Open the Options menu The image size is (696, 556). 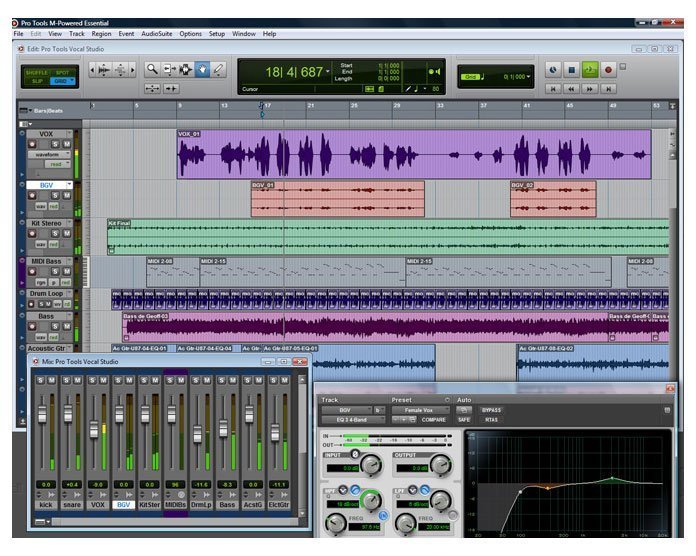pyautogui.click(x=190, y=34)
